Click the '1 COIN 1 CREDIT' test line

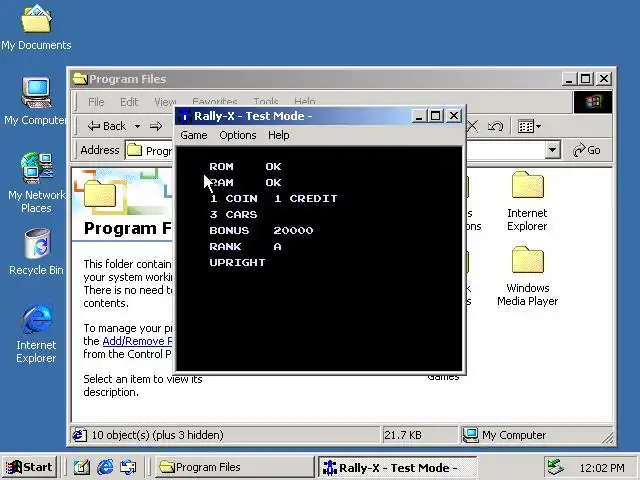[273, 199]
